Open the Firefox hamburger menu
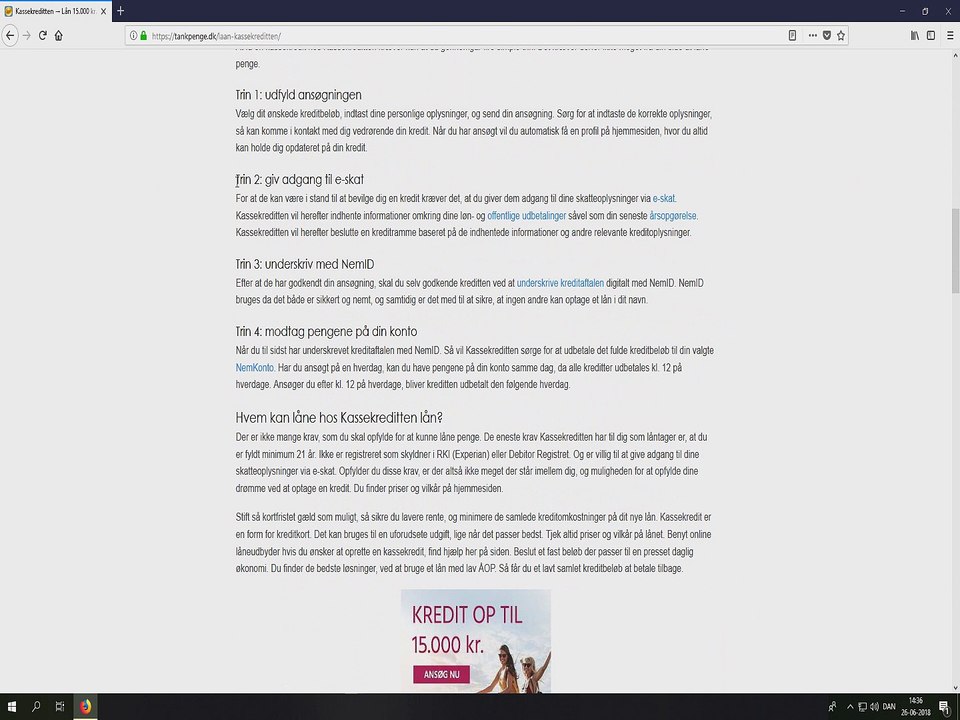 (x=950, y=36)
